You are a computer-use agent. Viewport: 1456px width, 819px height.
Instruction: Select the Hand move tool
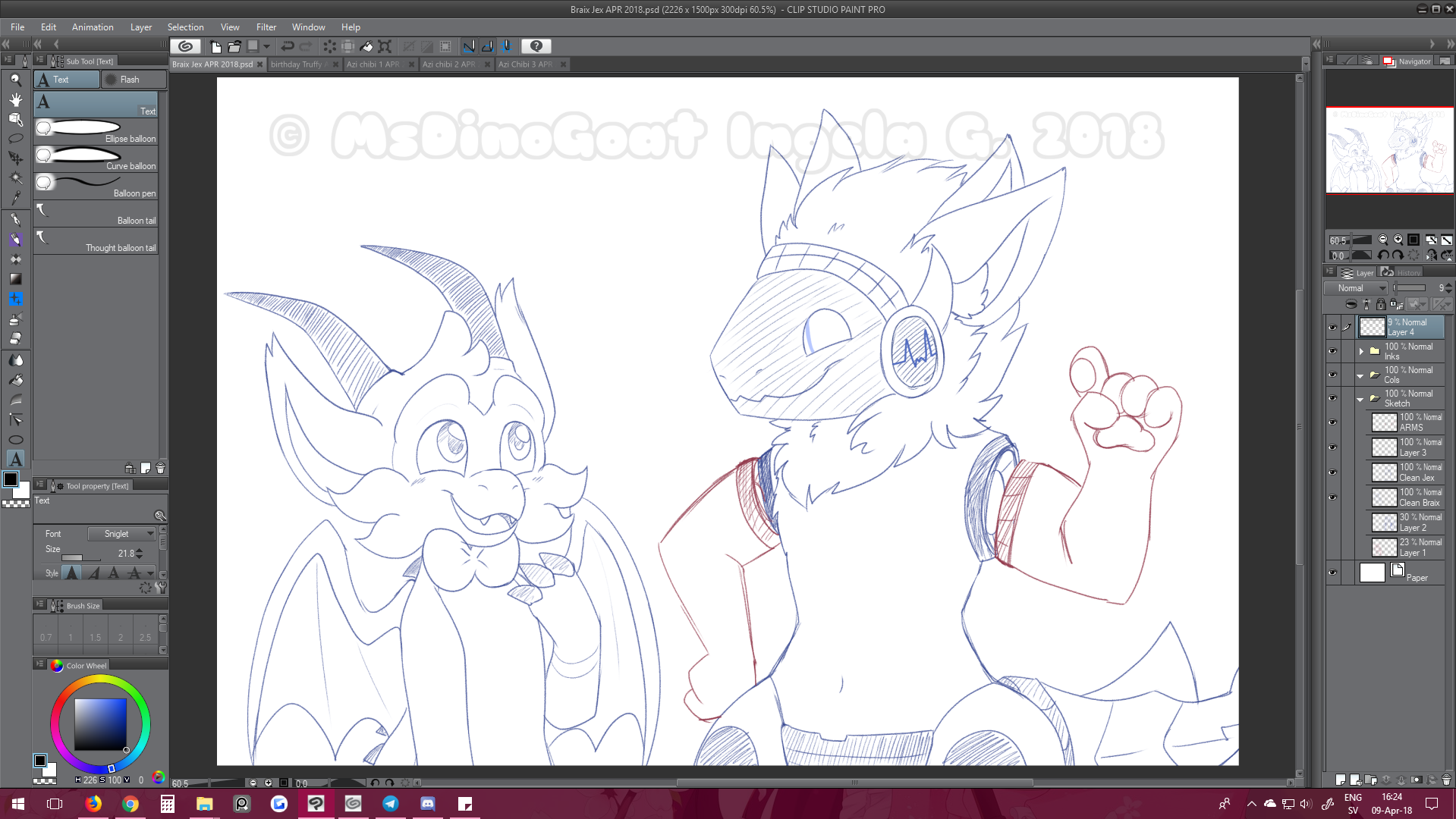[x=15, y=99]
